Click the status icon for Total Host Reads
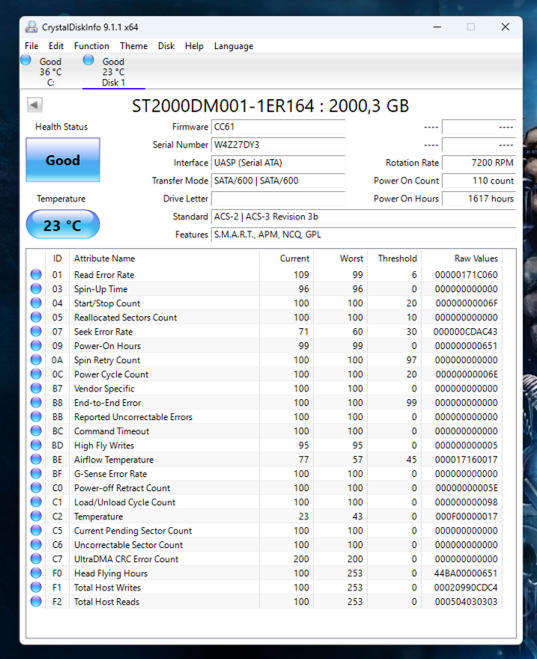This screenshot has width=537, height=659. (36, 601)
